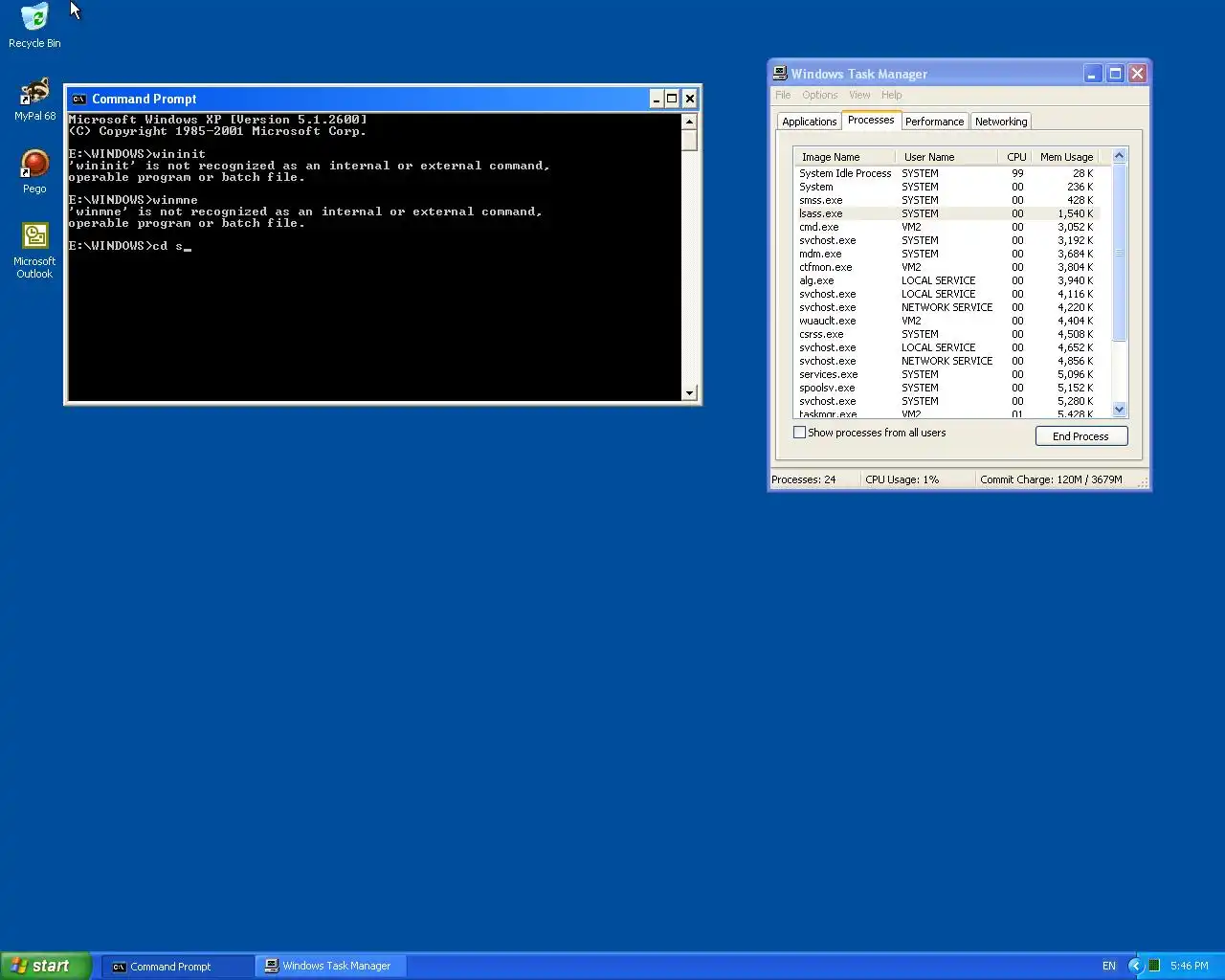Open the MyPal 68 desktop icon
The image size is (1225, 980).
34,99
